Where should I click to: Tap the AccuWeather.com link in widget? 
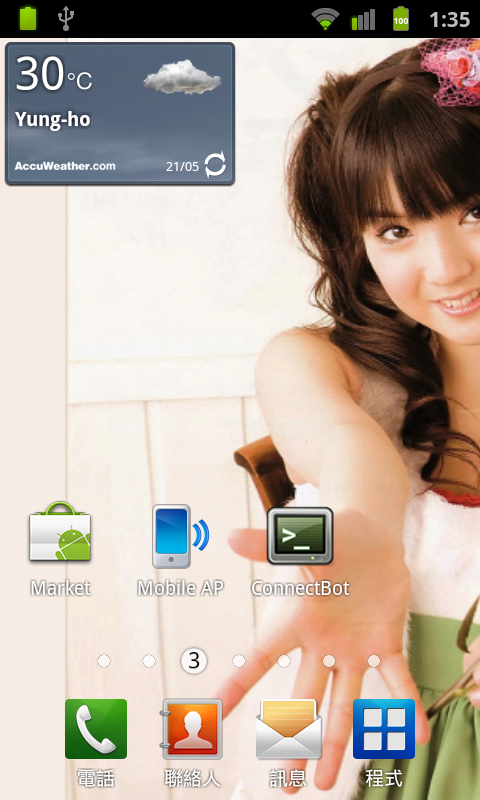pos(65,166)
